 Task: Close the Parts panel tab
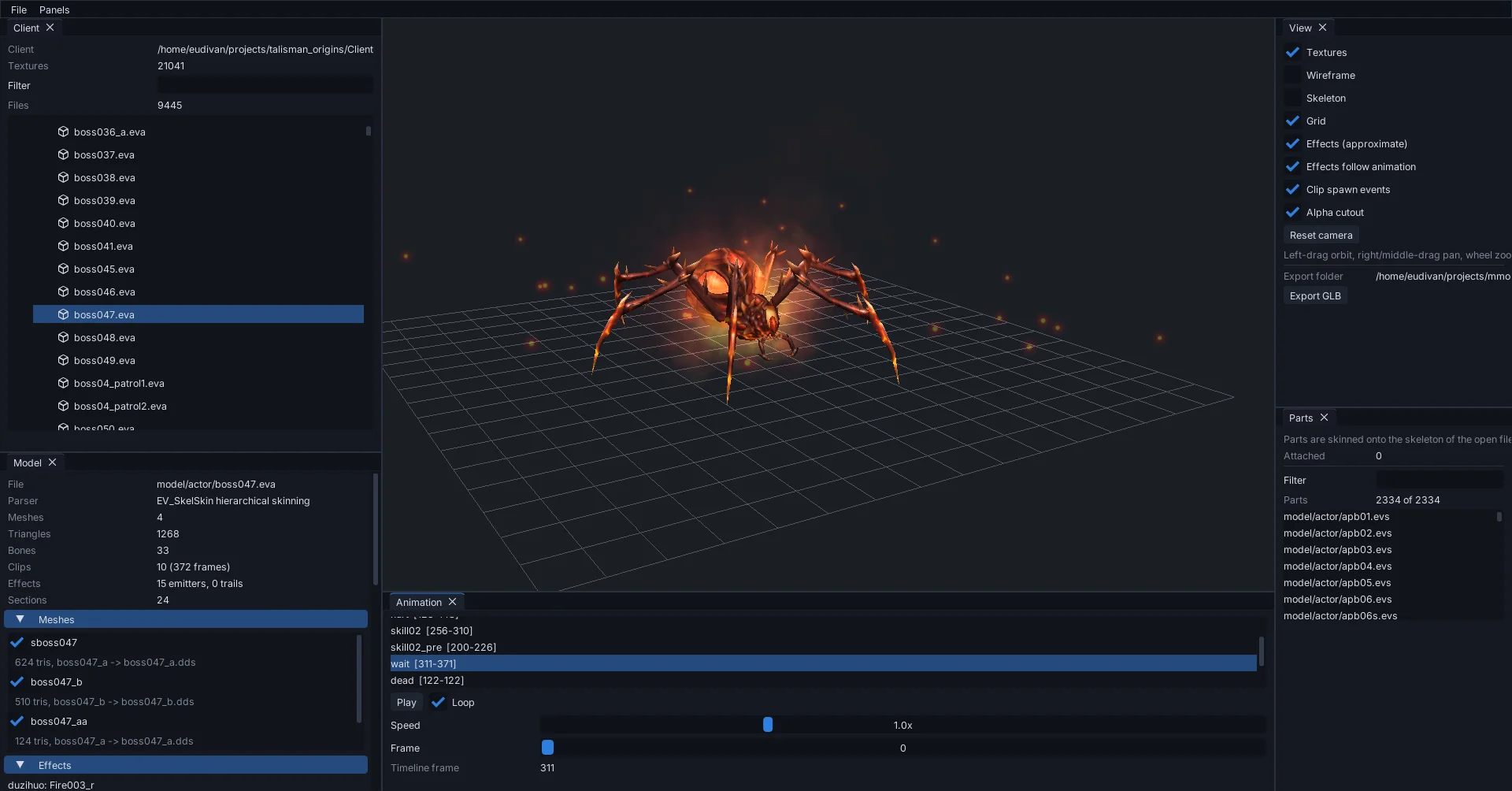1324,418
